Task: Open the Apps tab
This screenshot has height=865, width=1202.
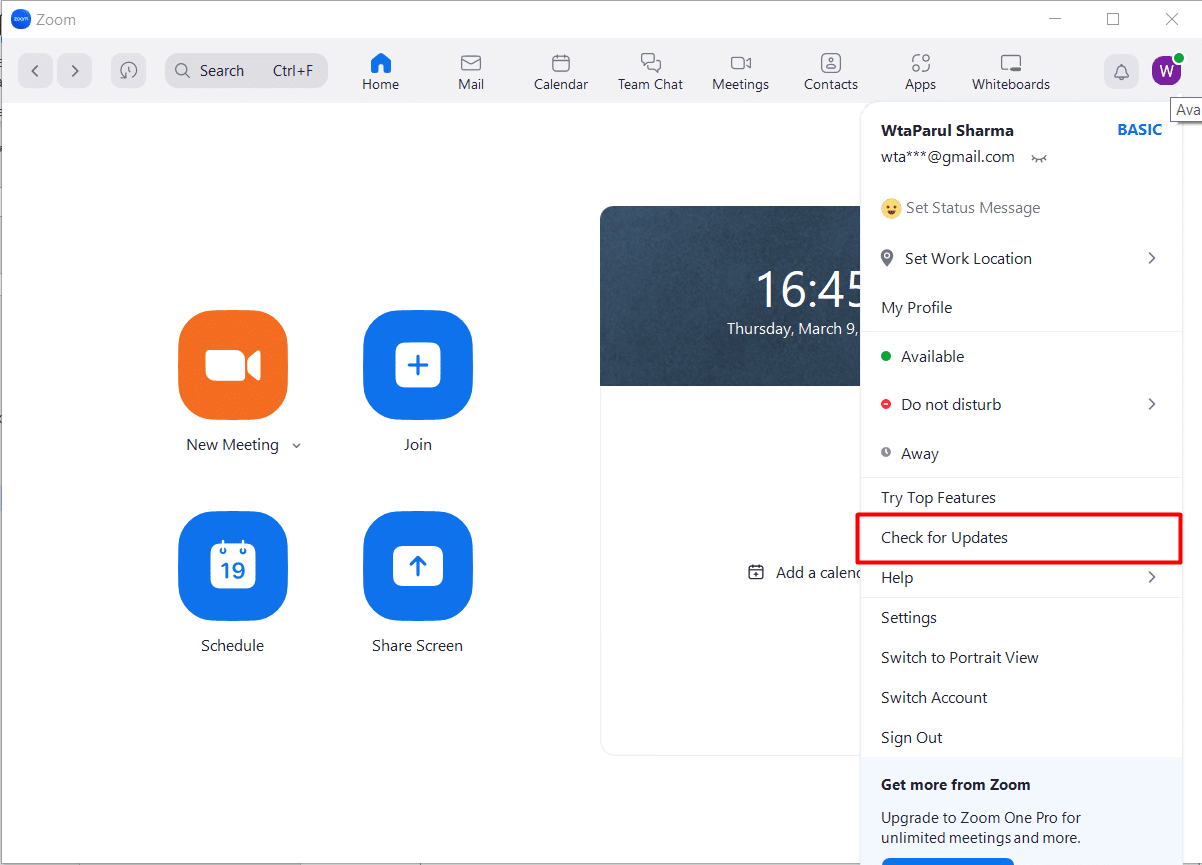Action: [920, 72]
